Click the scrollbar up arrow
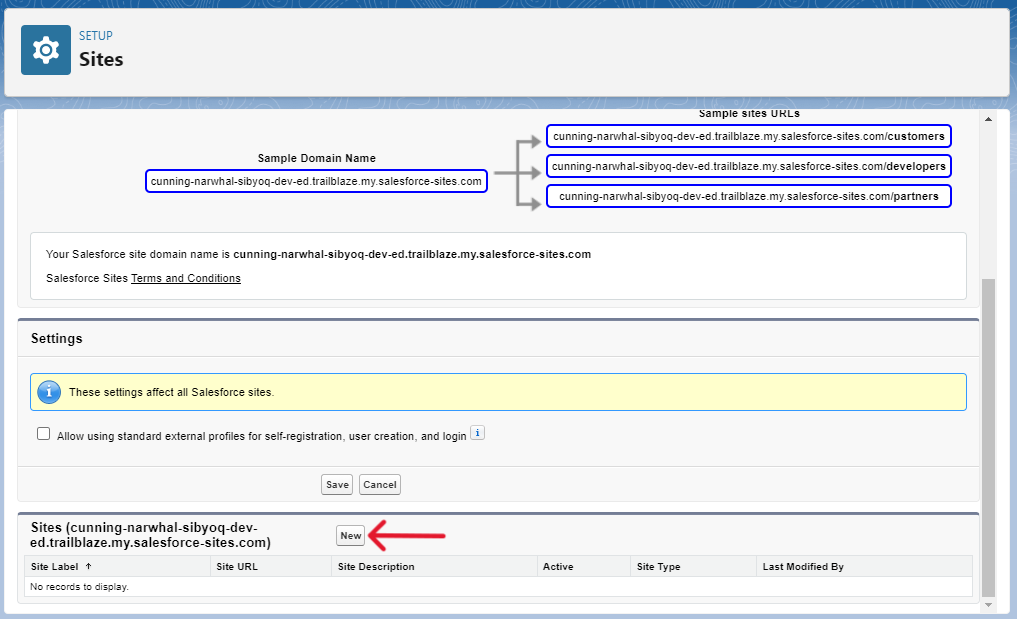This screenshot has height=619, width=1017. 988,119
